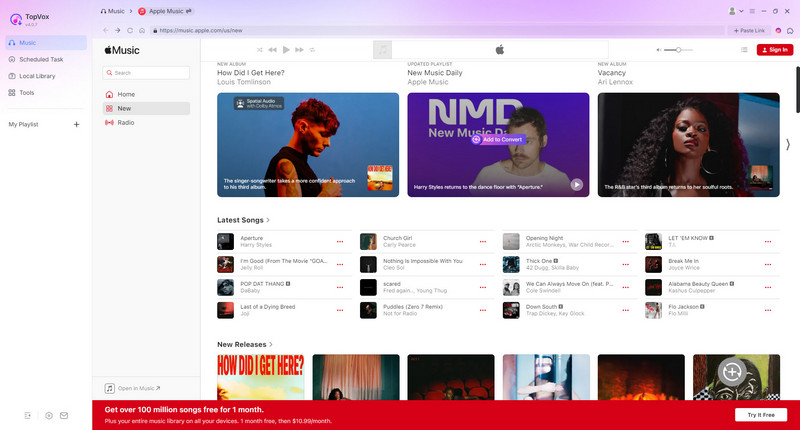Select the song "Last of a Dying Breed"

point(268,307)
